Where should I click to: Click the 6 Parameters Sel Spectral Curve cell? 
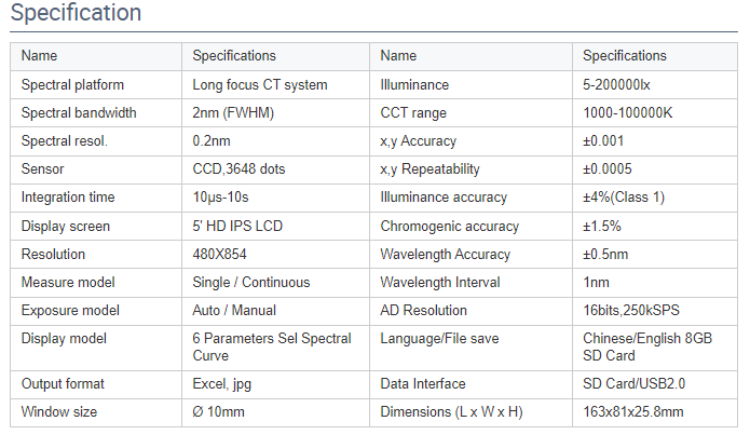click(x=271, y=347)
